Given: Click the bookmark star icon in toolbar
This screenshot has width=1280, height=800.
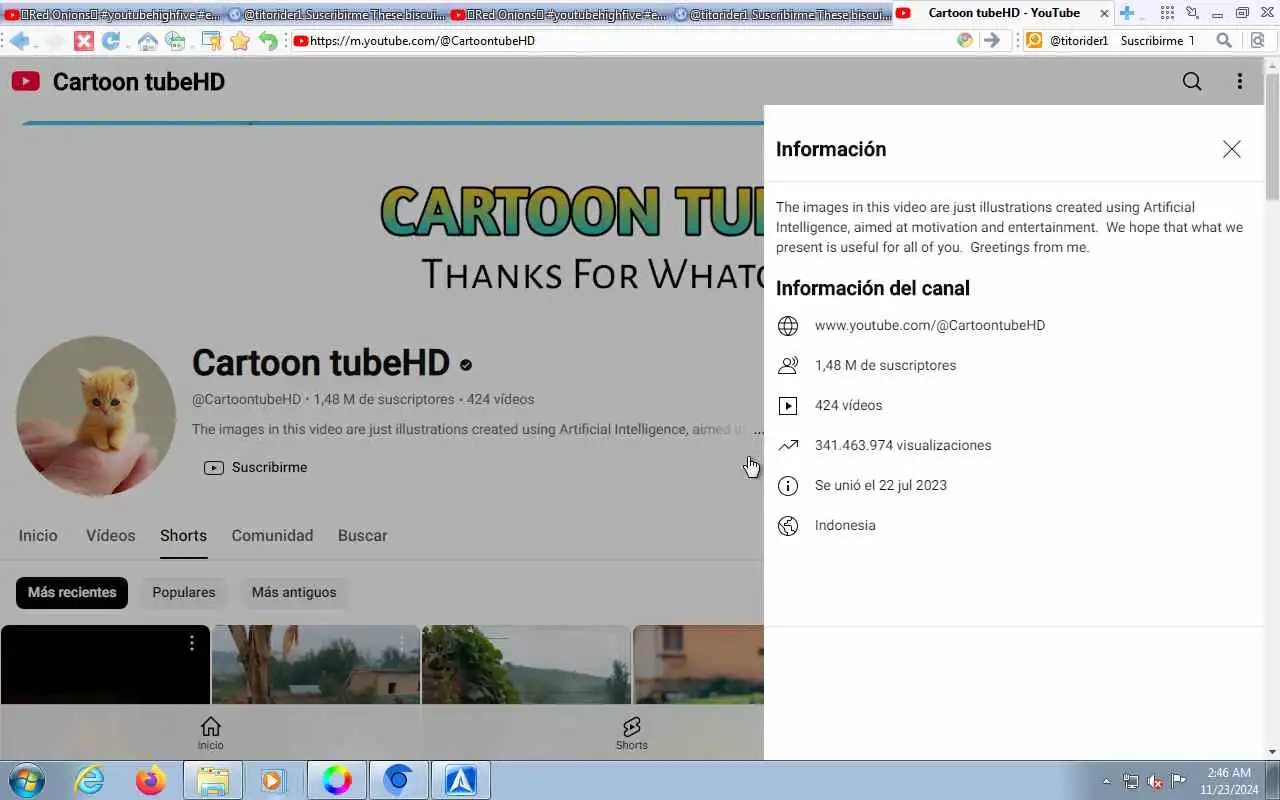Looking at the screenshot, I should (240, 41).
